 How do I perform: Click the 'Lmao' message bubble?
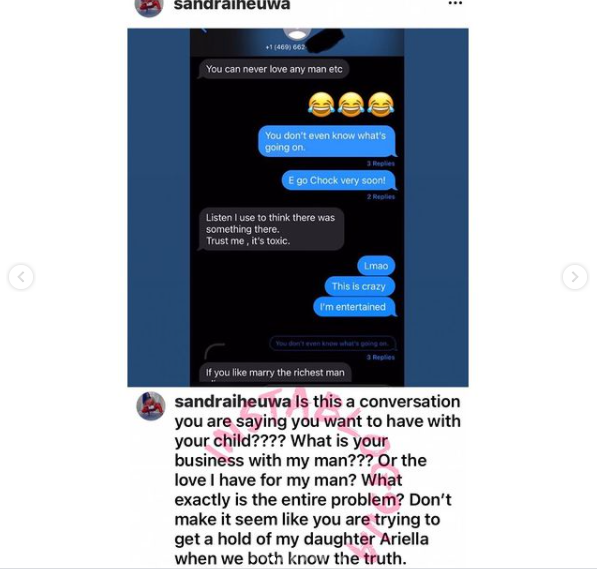[x=376, y=266]
